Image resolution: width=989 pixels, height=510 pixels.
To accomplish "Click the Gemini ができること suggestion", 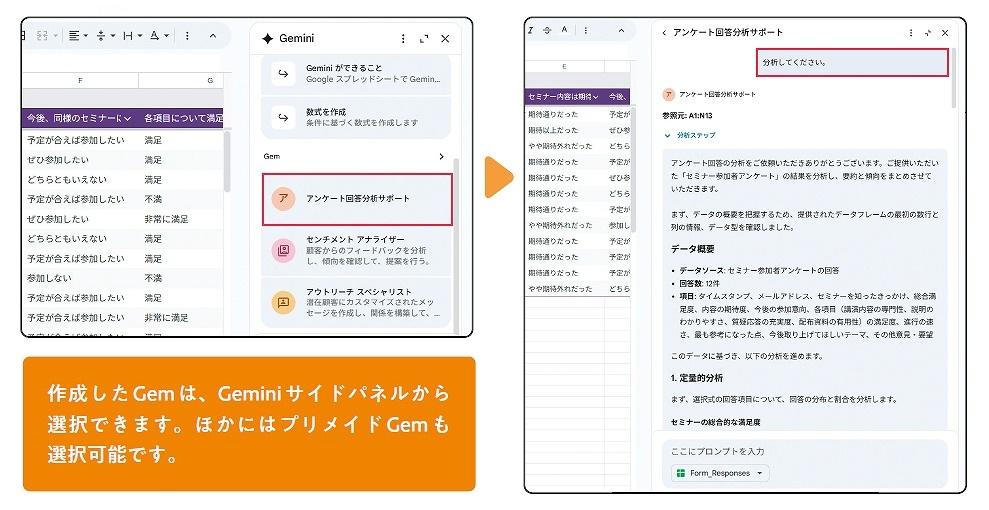I will point(357,72).
